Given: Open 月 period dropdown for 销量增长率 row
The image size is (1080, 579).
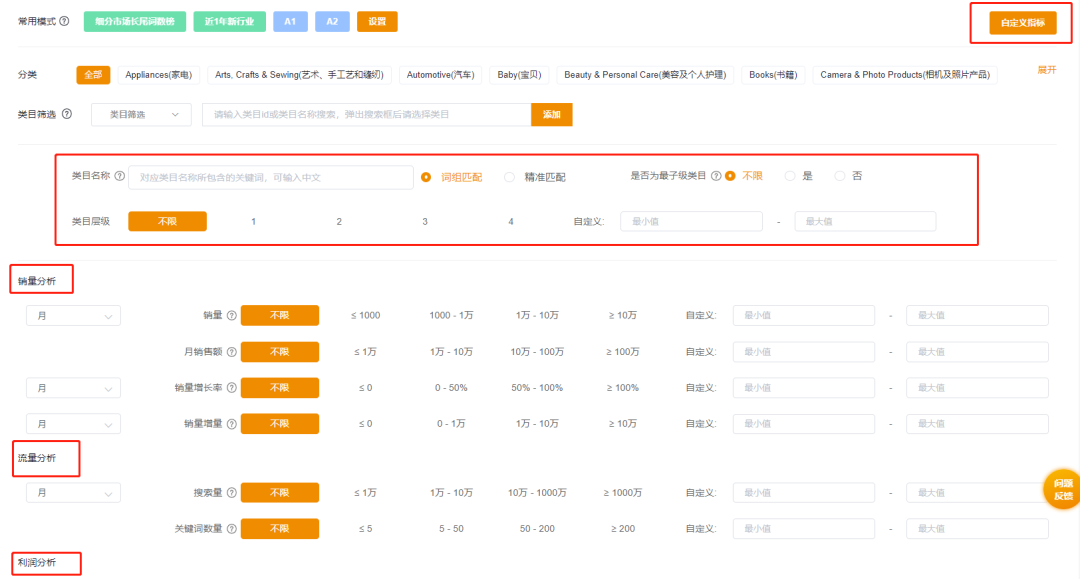Looking at the screenshot, I should tap(73, 388).
